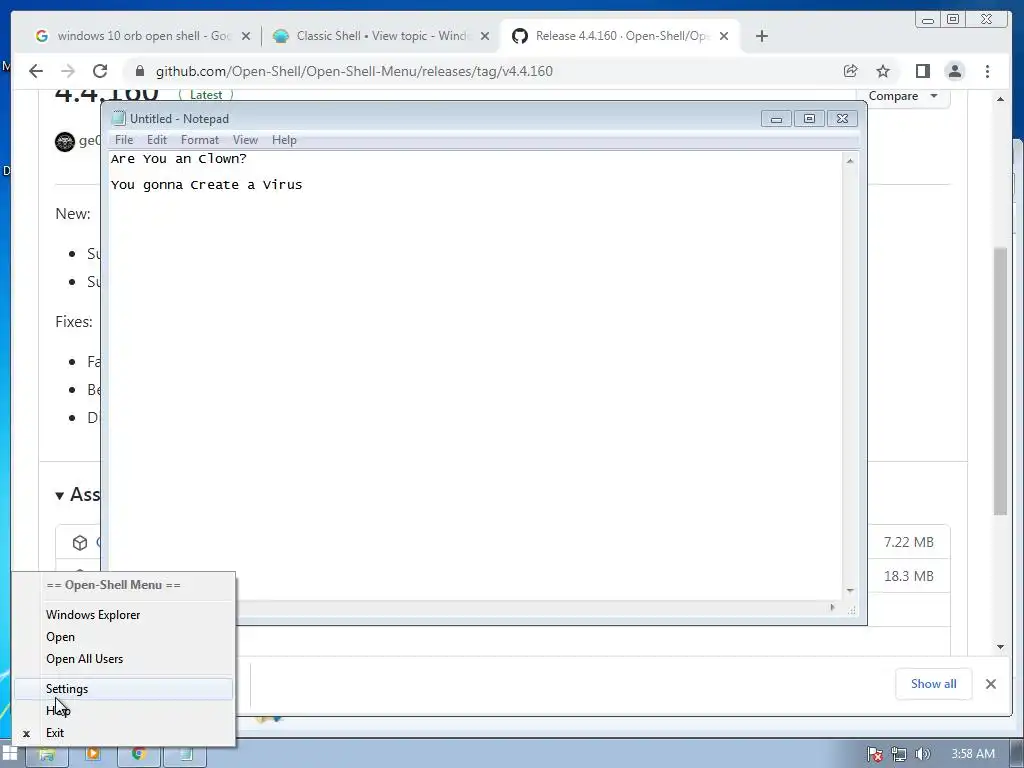Click the address bar URL
The width and height of the screenshot is (1024, 768).
point(354,71)
